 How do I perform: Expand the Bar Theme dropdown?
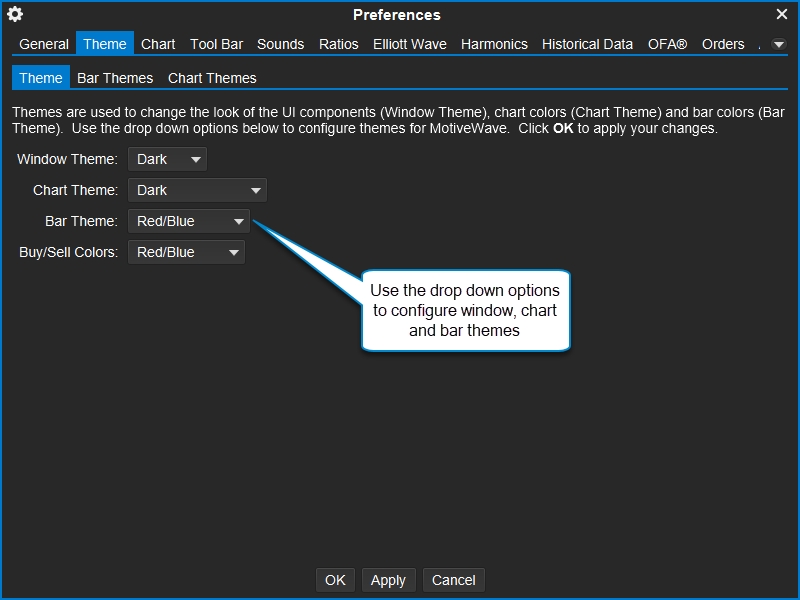click(189, 221)
